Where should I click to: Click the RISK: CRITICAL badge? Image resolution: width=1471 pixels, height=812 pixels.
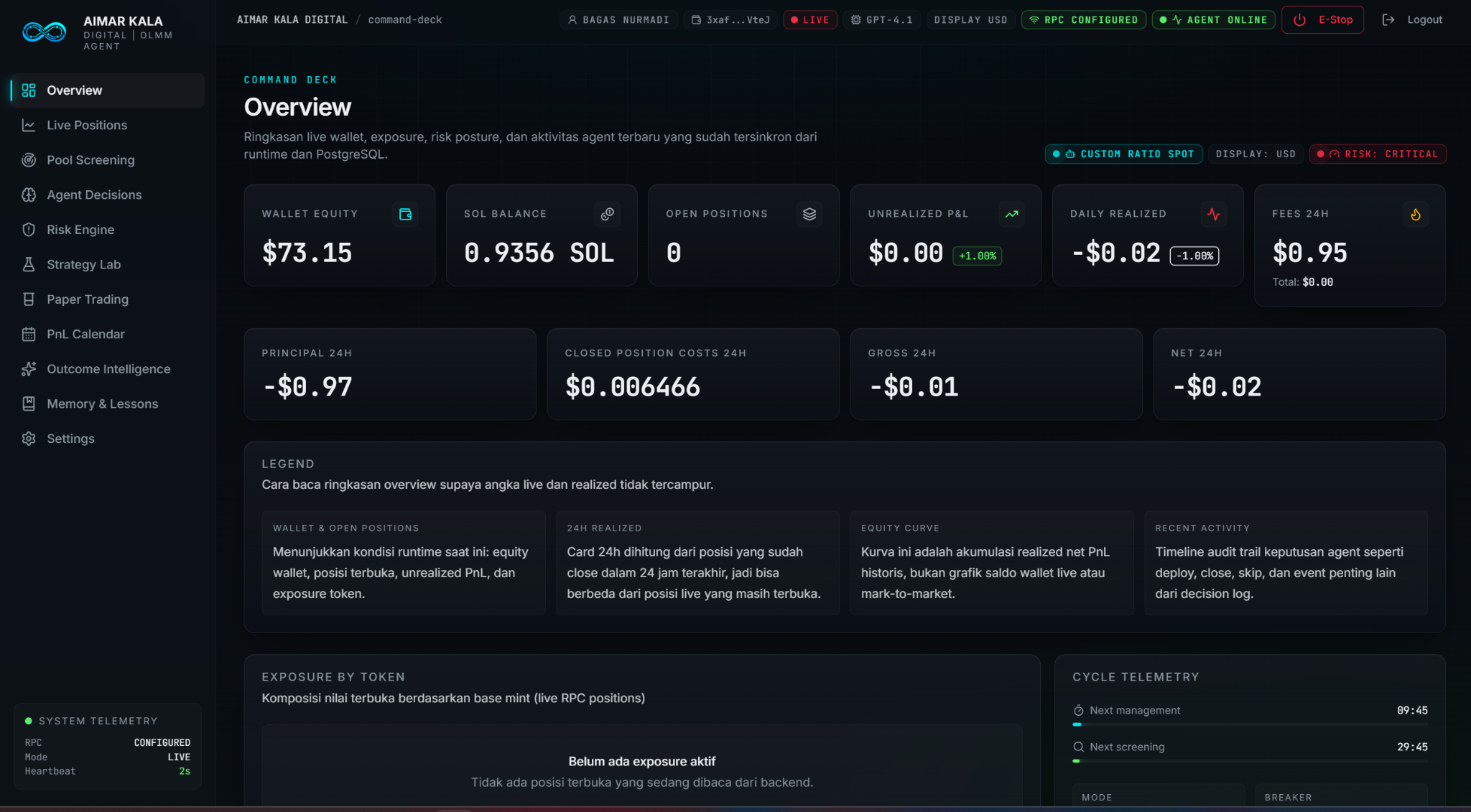[x=1378, y=154]
